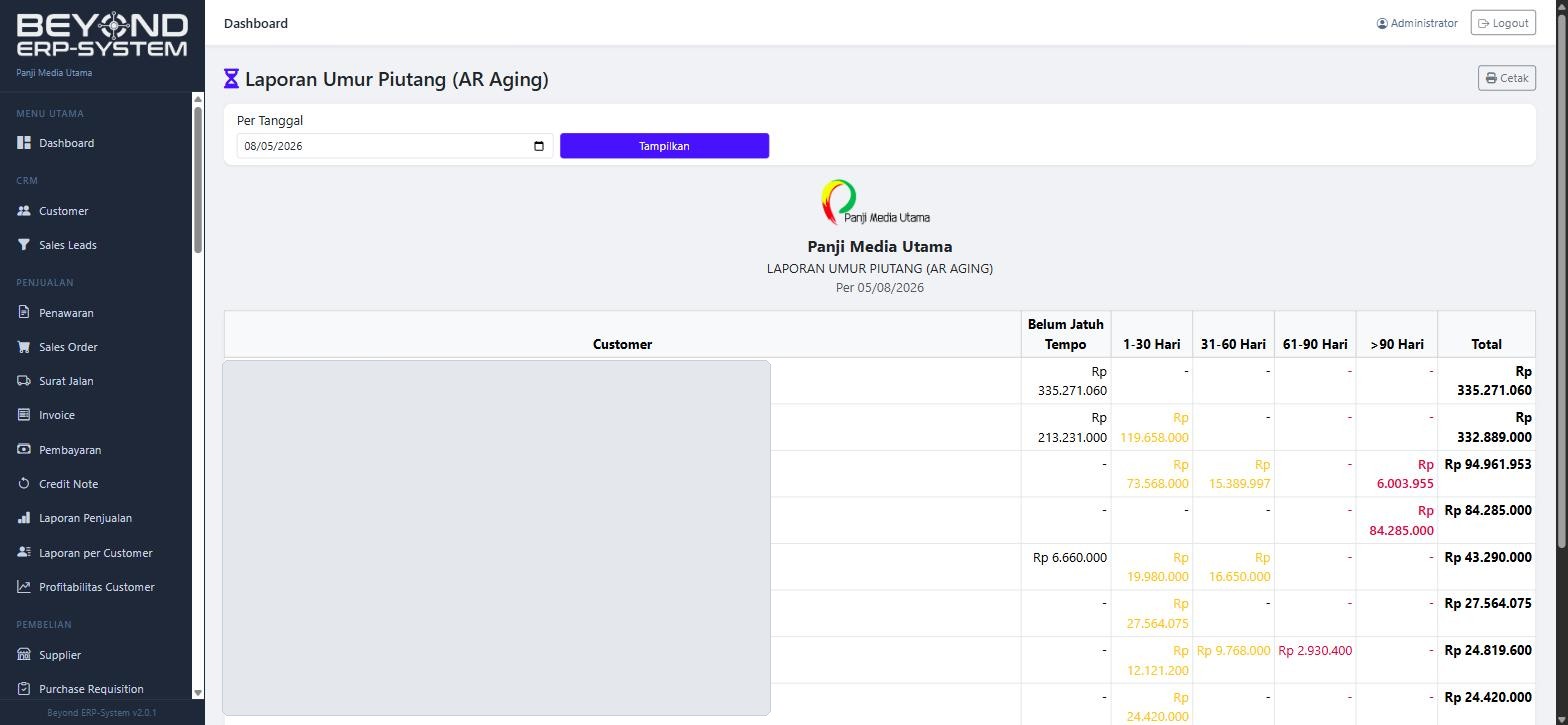Print report with Cetak button

click(1507, 78)
